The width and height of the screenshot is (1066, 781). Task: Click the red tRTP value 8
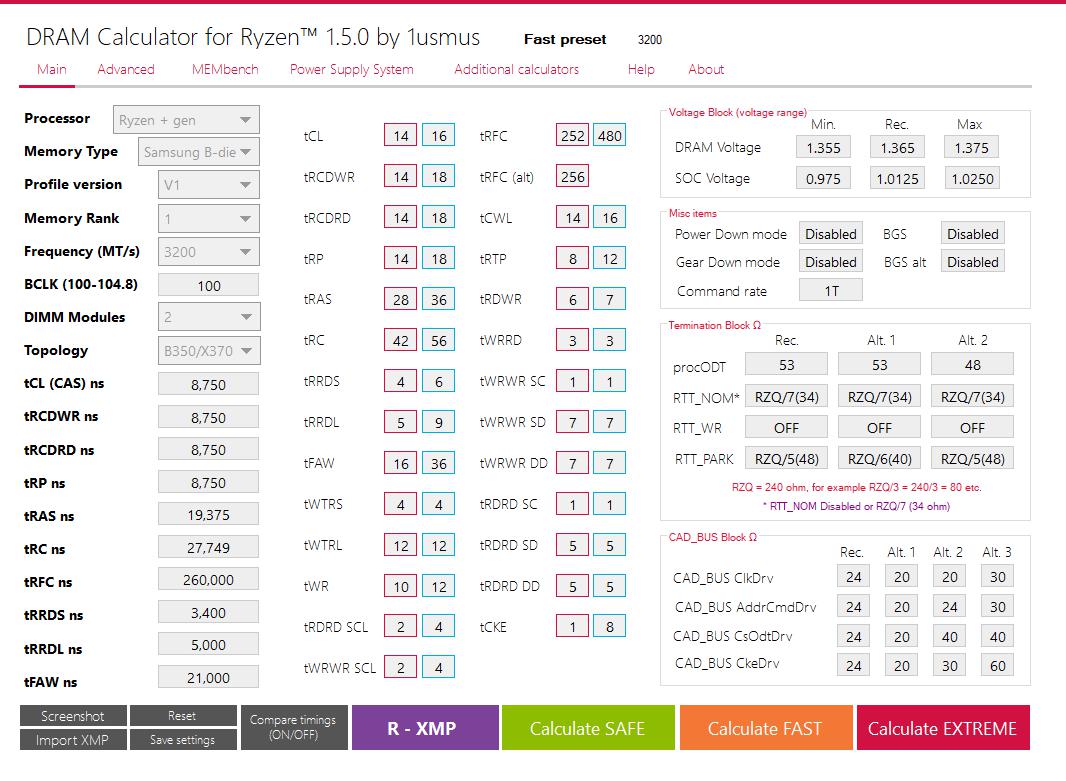tap(572, 259)
